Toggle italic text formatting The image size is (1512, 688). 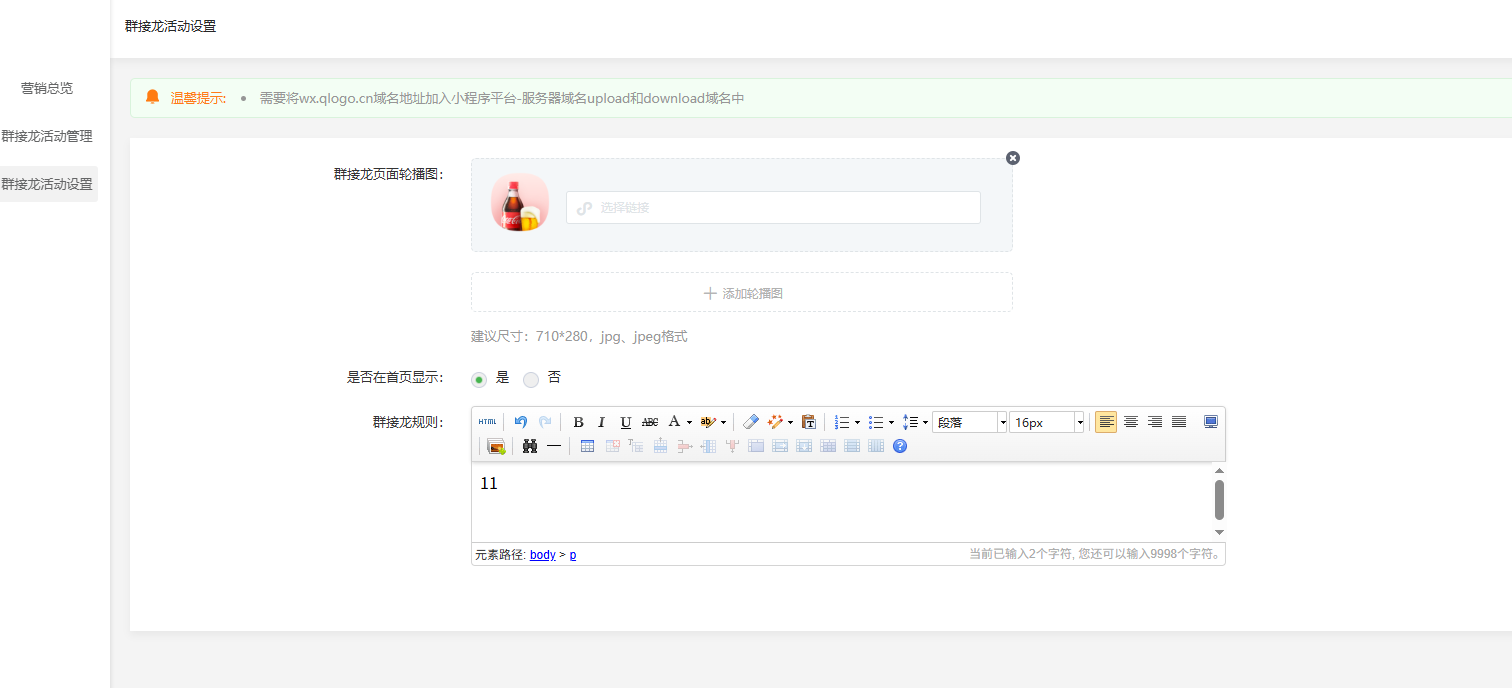(602, 422)
